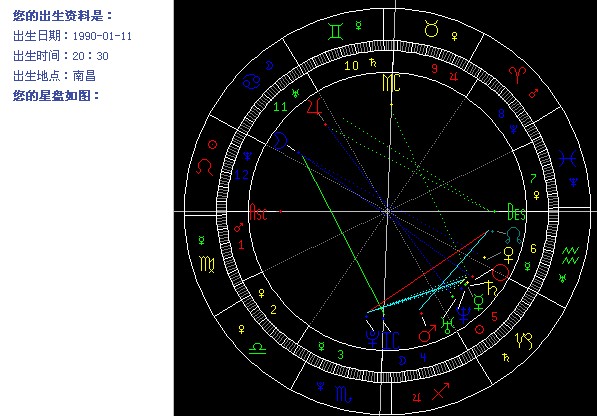The image size is (597, 416).
Task: Select the red Aries zodiac glyph
Action: coord(517,75)
